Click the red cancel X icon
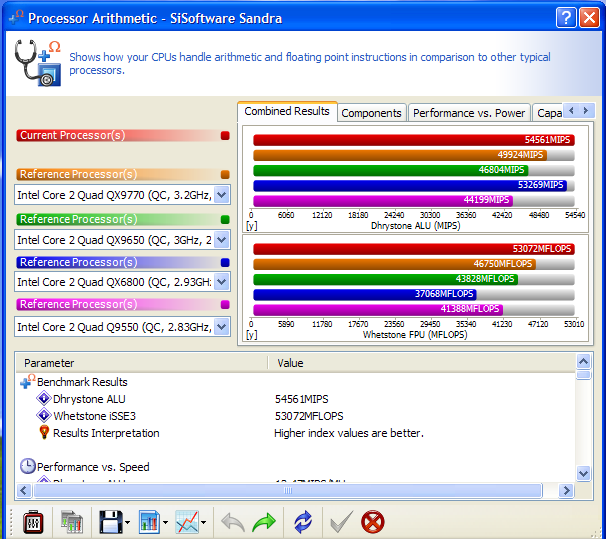 click(373, 522)
